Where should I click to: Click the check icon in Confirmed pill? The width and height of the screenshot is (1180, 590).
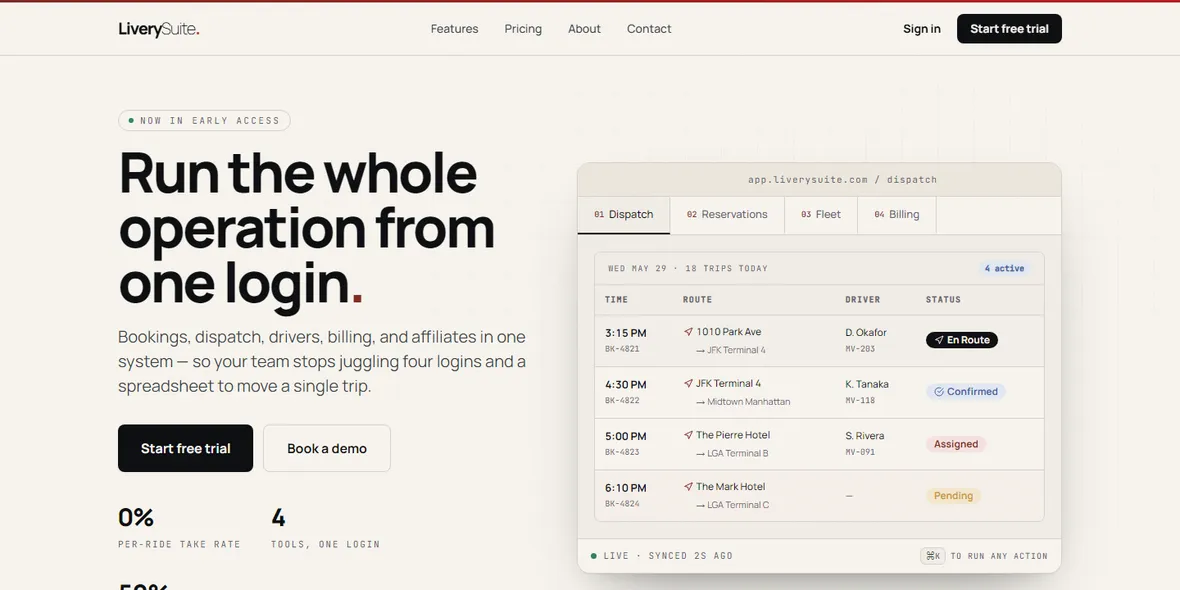pyautogui.click(x=939, y=391)
